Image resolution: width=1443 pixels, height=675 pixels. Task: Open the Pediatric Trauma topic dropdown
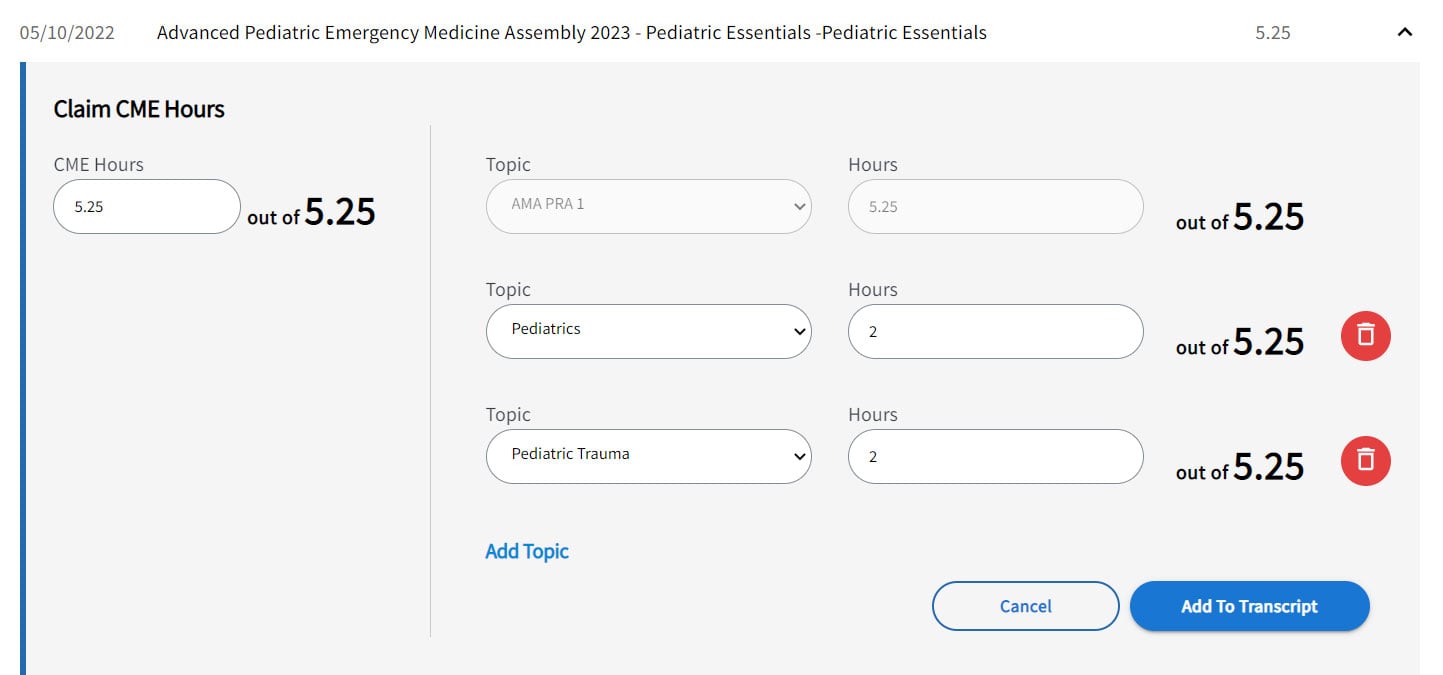[648, 456]
